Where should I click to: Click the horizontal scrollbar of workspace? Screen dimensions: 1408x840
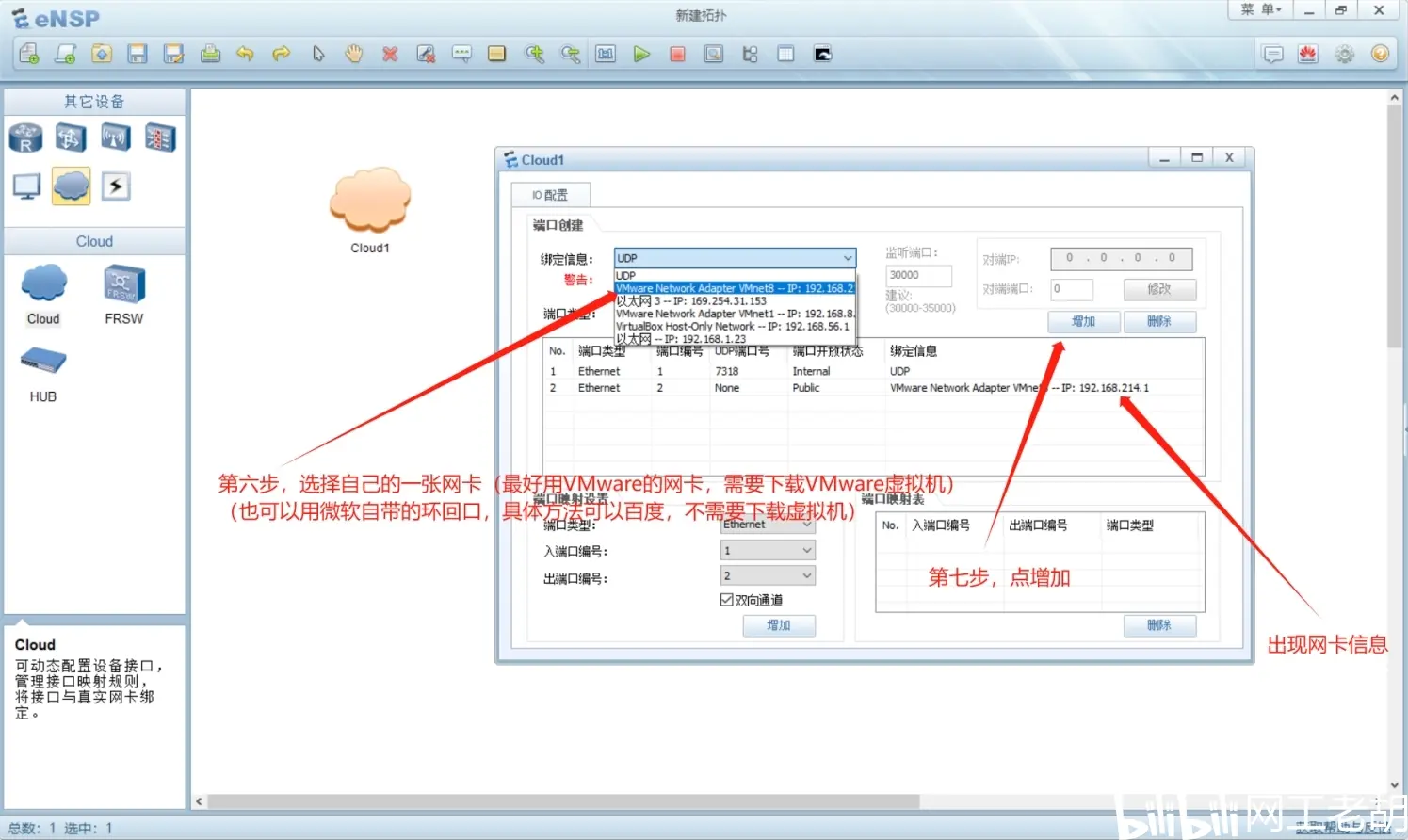pyautogui.click(x=563, y=801)
